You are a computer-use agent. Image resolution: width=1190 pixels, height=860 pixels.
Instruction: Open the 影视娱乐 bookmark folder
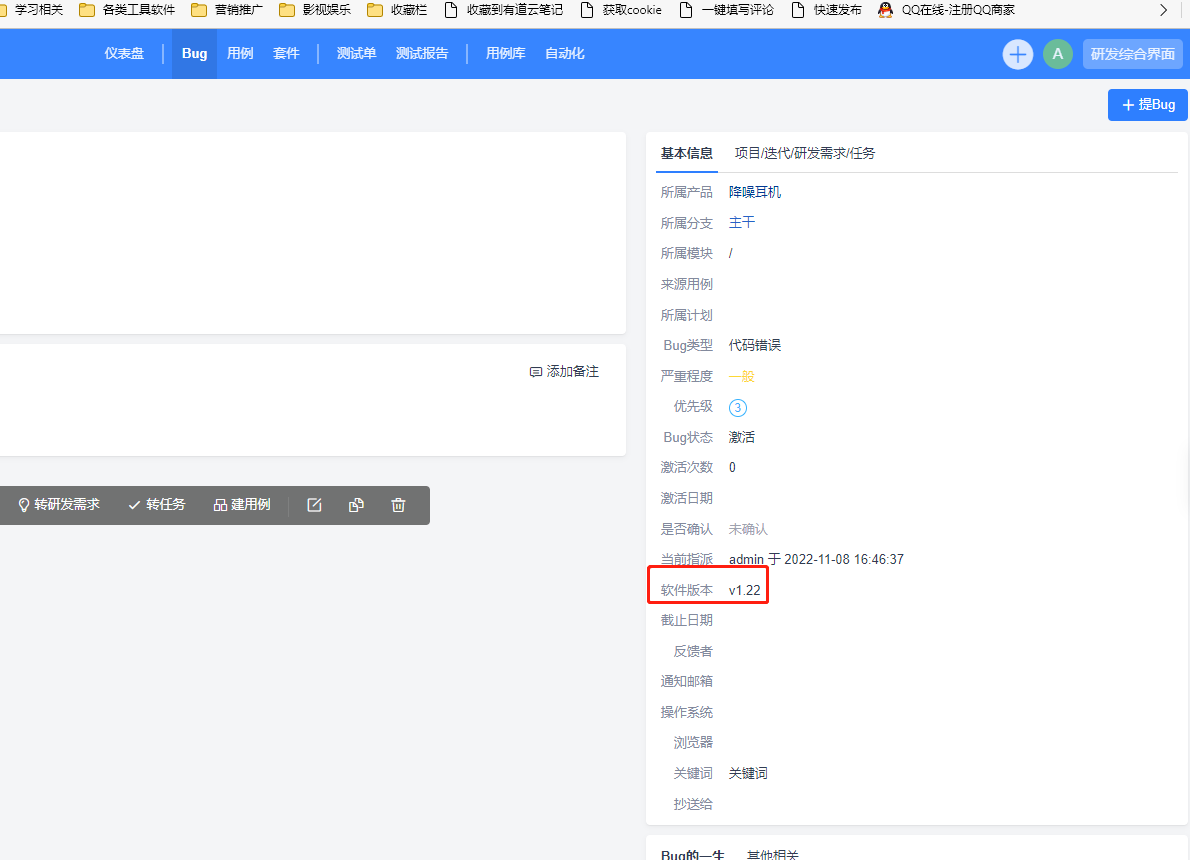coord(314,10)
